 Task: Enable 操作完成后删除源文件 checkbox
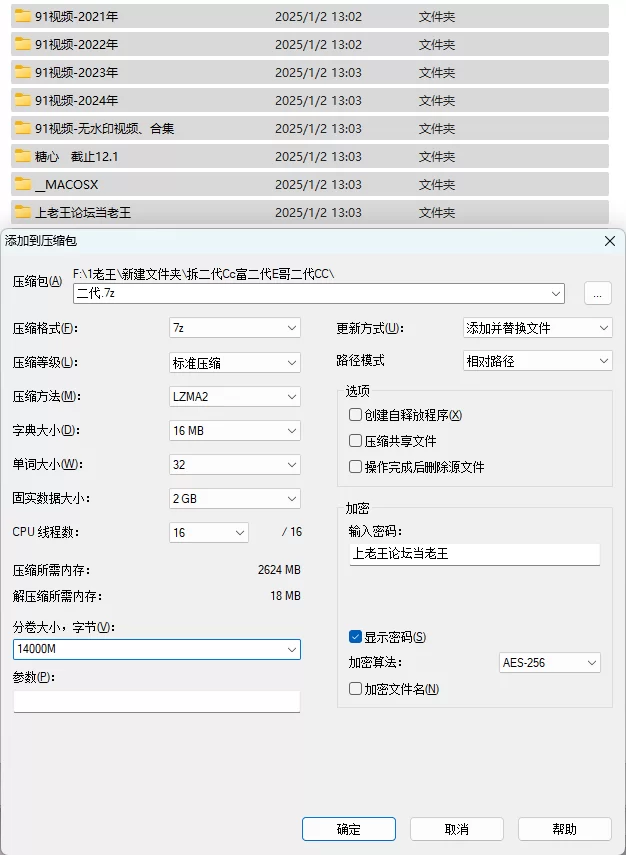coord(355,467)
